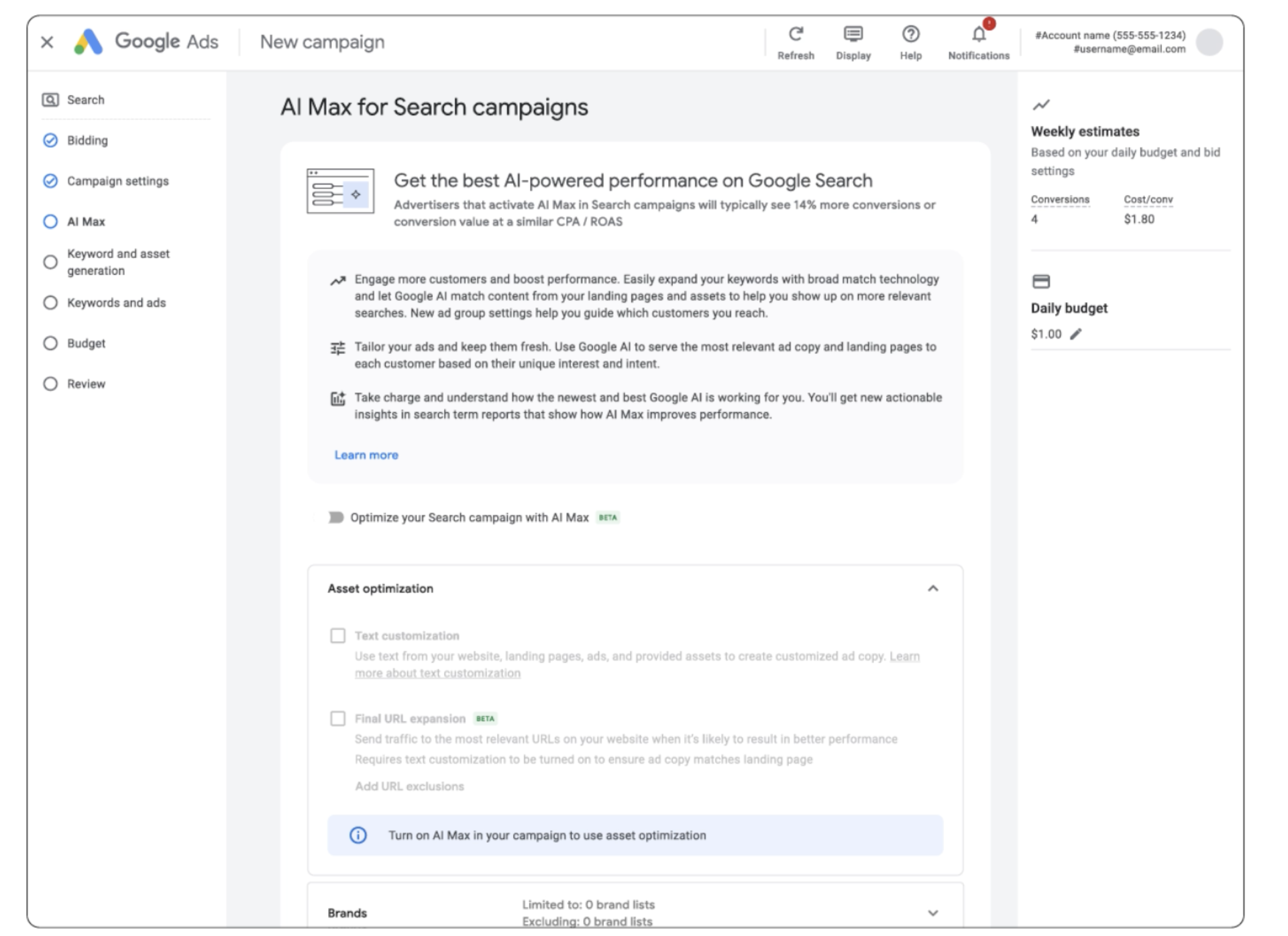Click the account name and email text
1288x936 pixels.
(1110, 42)
